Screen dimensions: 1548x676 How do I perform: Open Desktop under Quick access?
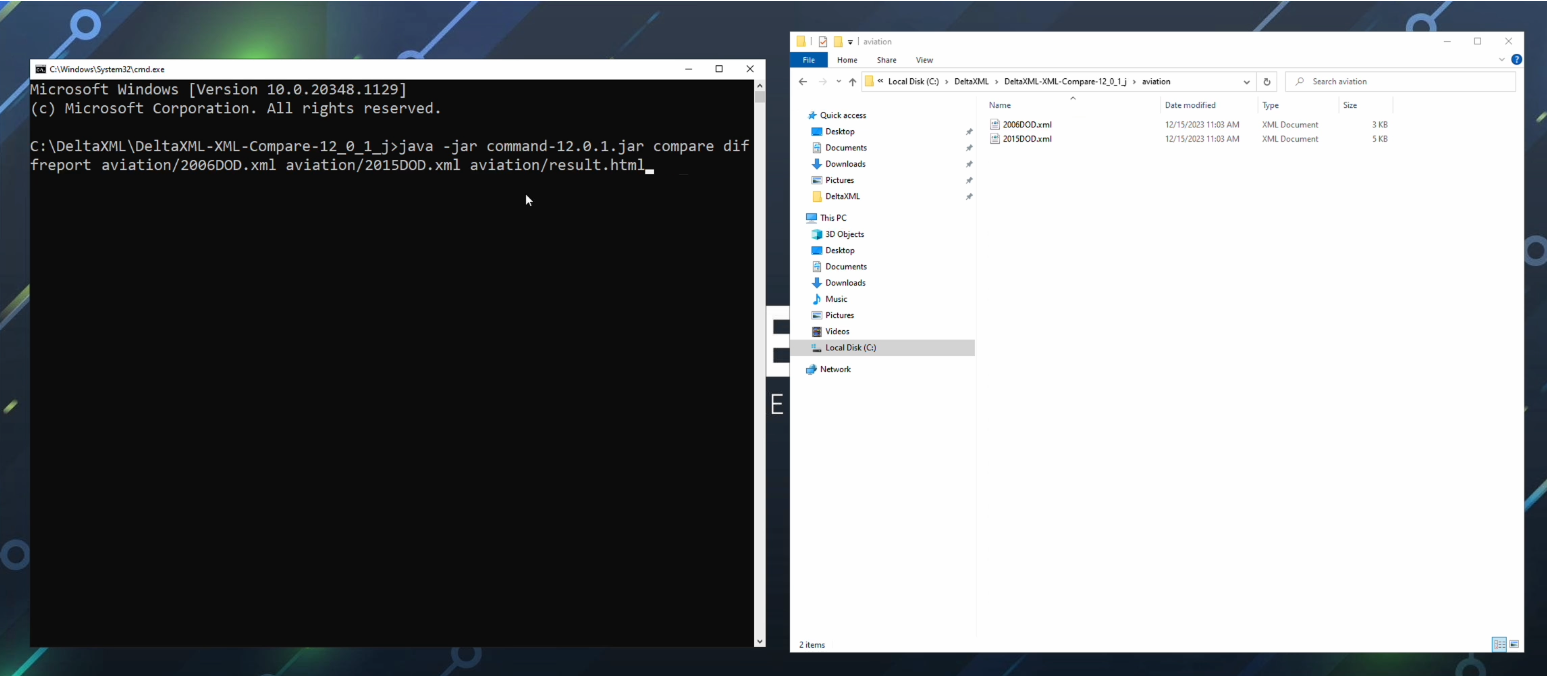pos(840,132)
